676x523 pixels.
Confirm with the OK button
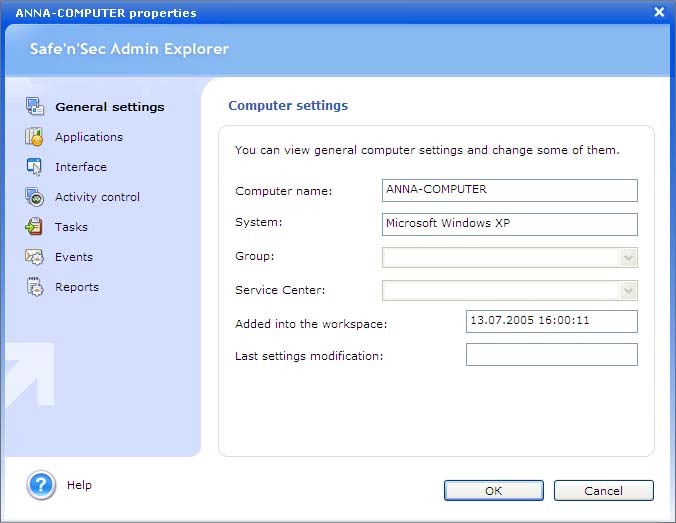pos(494,491)
